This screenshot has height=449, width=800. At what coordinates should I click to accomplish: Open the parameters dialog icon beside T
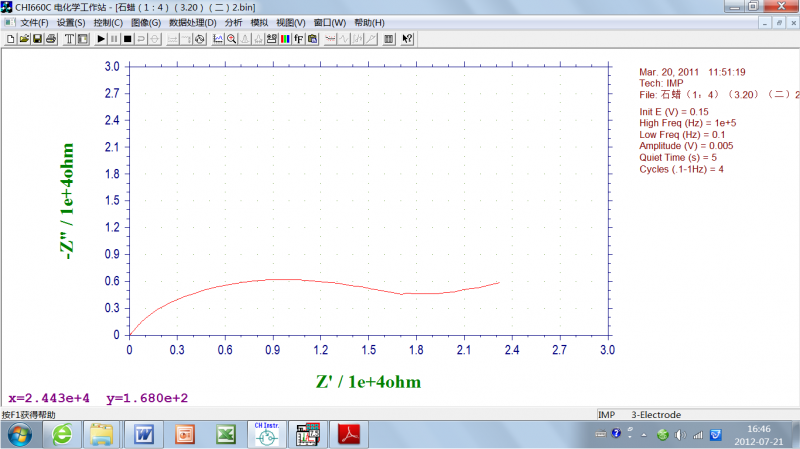coord(83,39)
